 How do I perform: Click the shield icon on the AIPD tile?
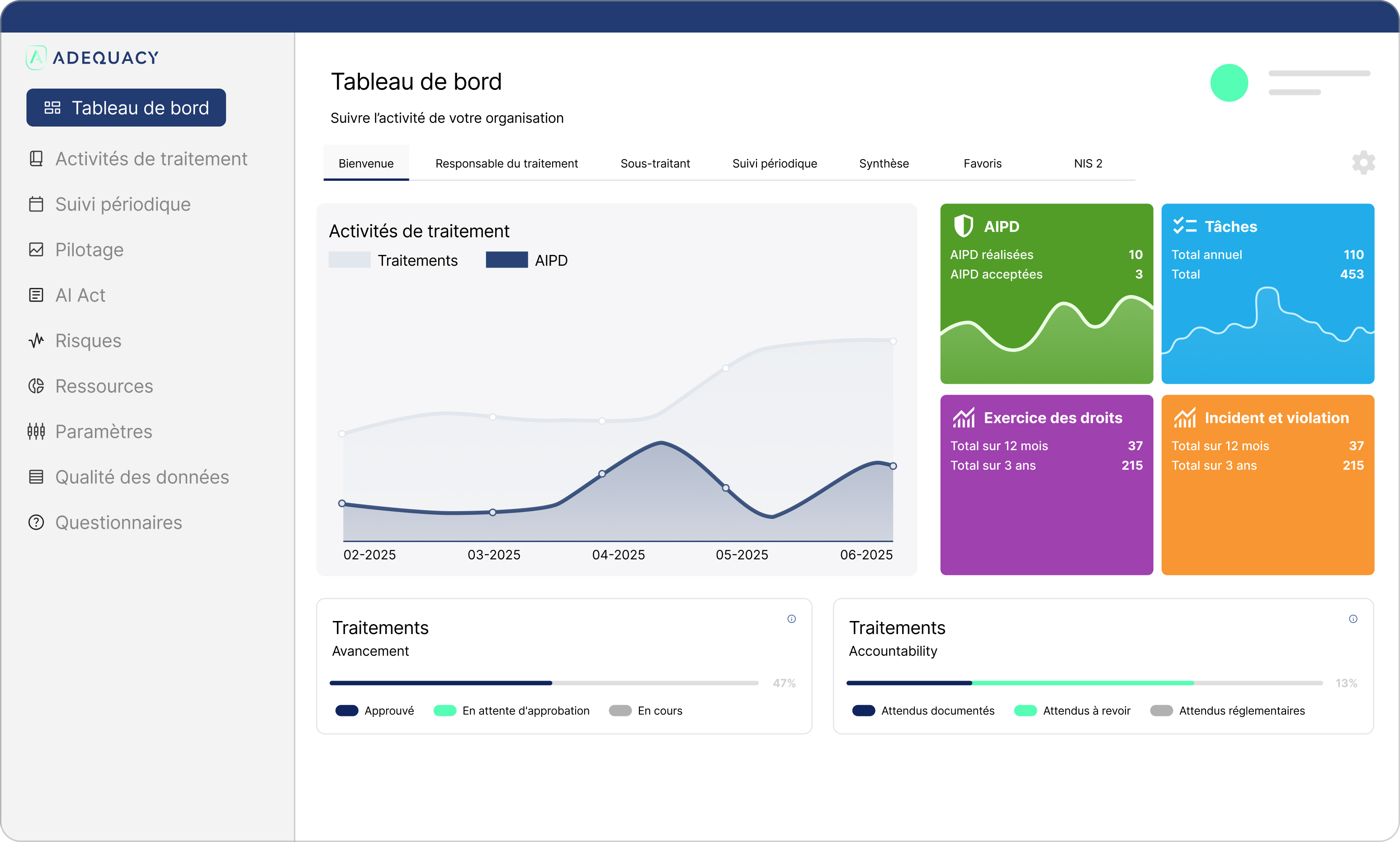[964, 226]
